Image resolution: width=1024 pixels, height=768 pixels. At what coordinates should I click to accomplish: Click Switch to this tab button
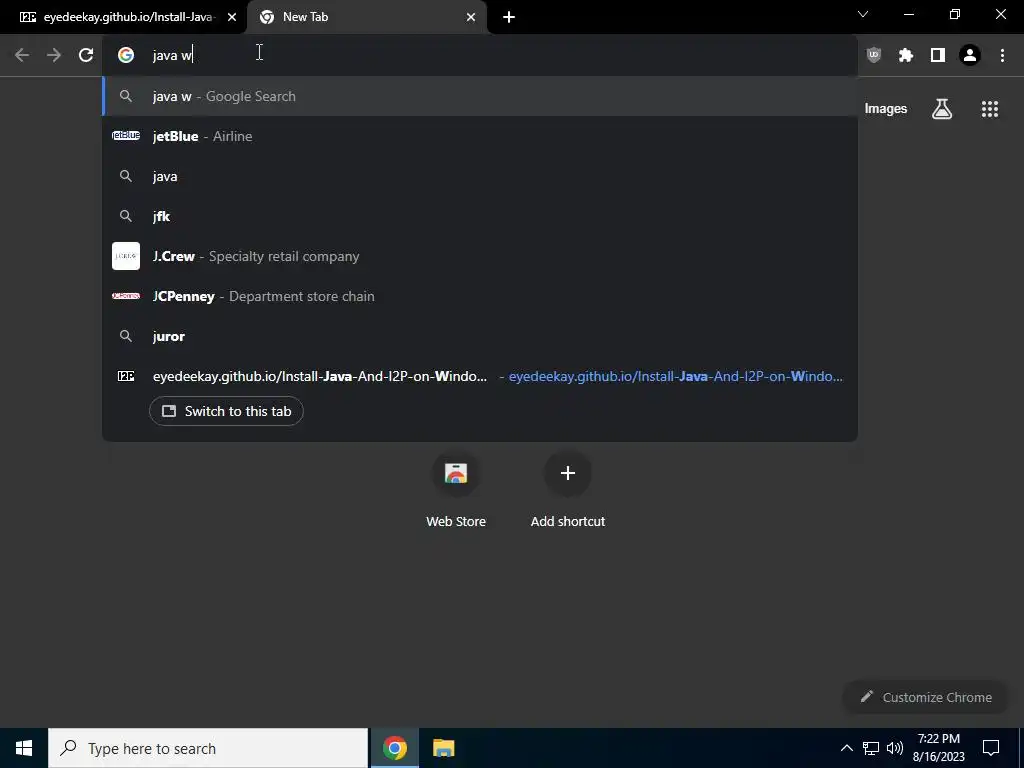pyautogui.click(x=226, y=411)
